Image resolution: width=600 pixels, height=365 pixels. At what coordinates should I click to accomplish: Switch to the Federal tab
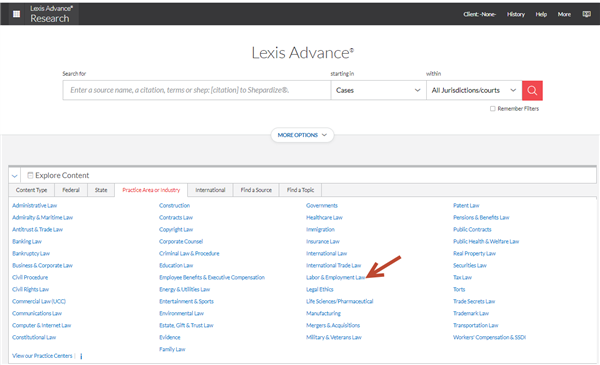(71, 190)
